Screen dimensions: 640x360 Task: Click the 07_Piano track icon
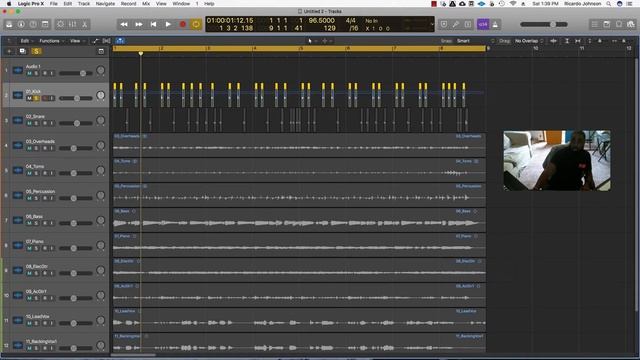tap(18, 245)
